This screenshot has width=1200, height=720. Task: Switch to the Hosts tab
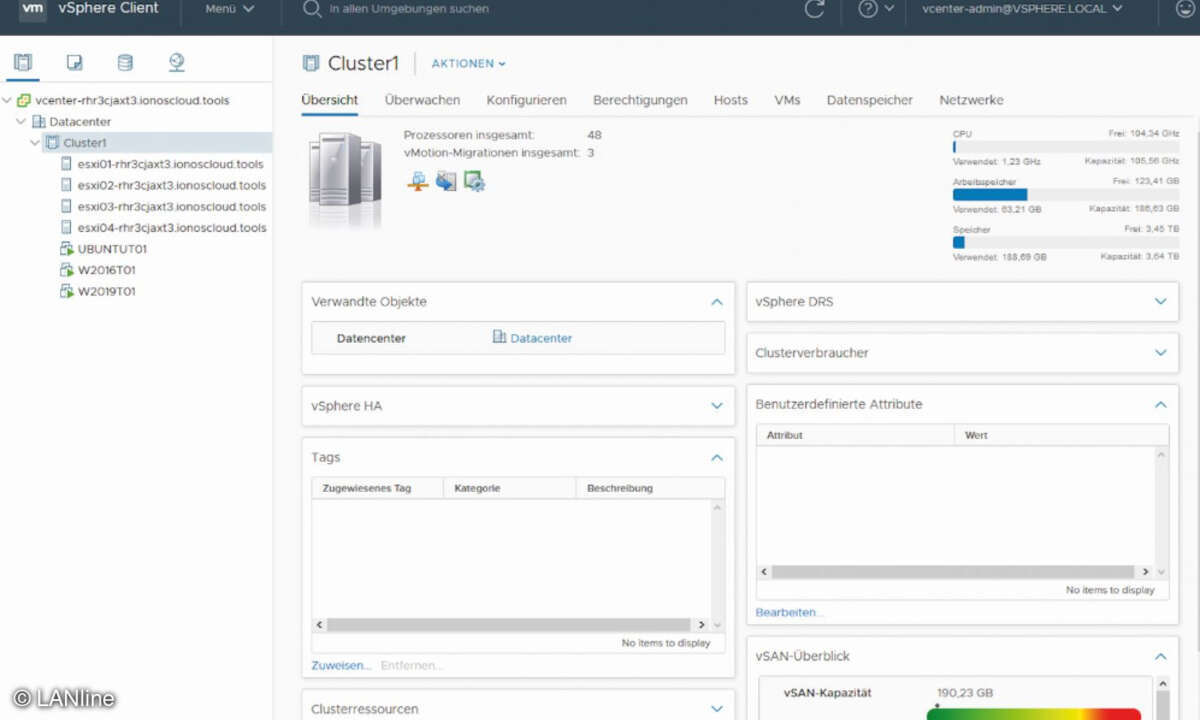point(731,100)
